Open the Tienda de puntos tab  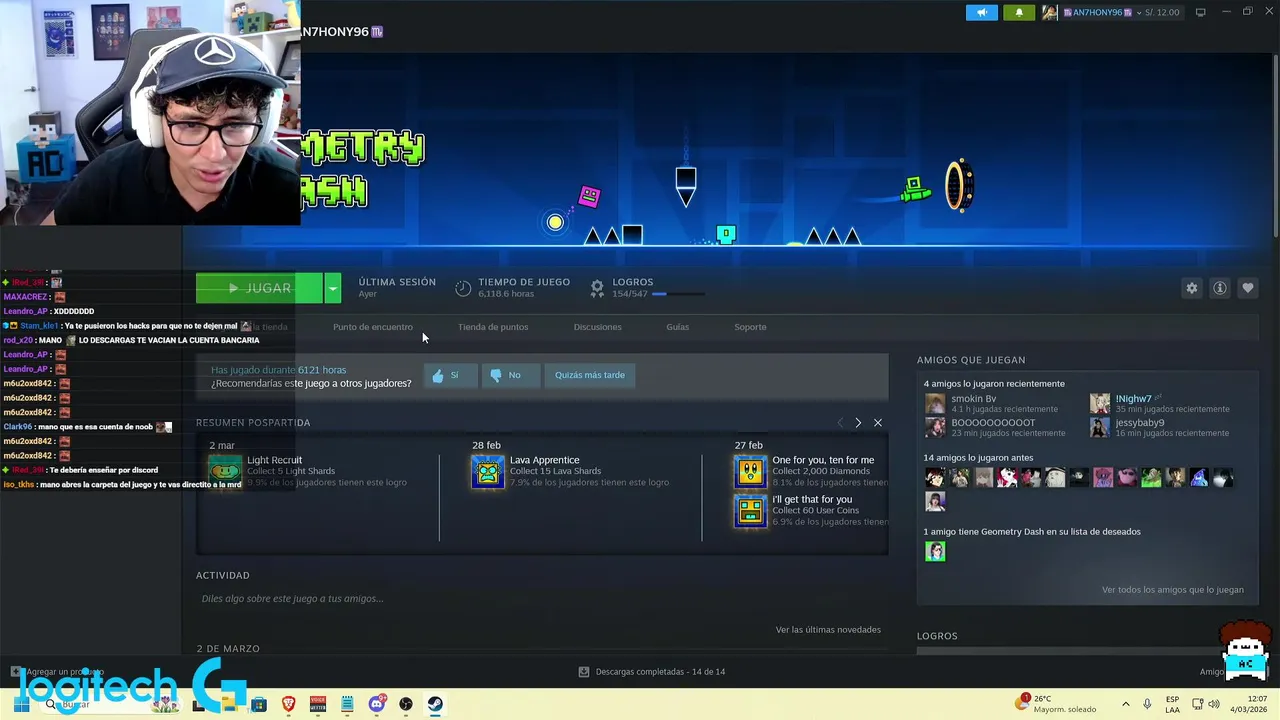493,327
